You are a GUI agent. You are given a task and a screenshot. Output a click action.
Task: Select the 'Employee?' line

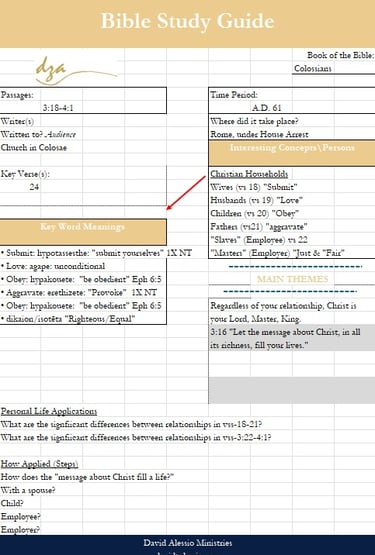(21, 516)
